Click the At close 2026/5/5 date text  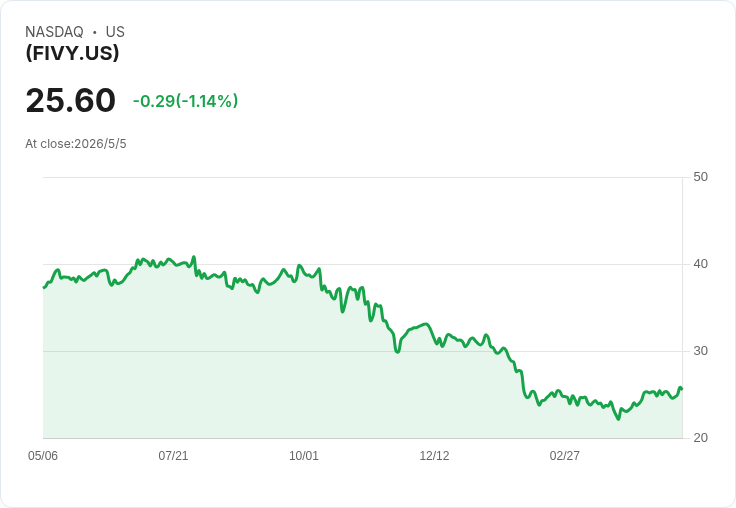coord(76,144)
